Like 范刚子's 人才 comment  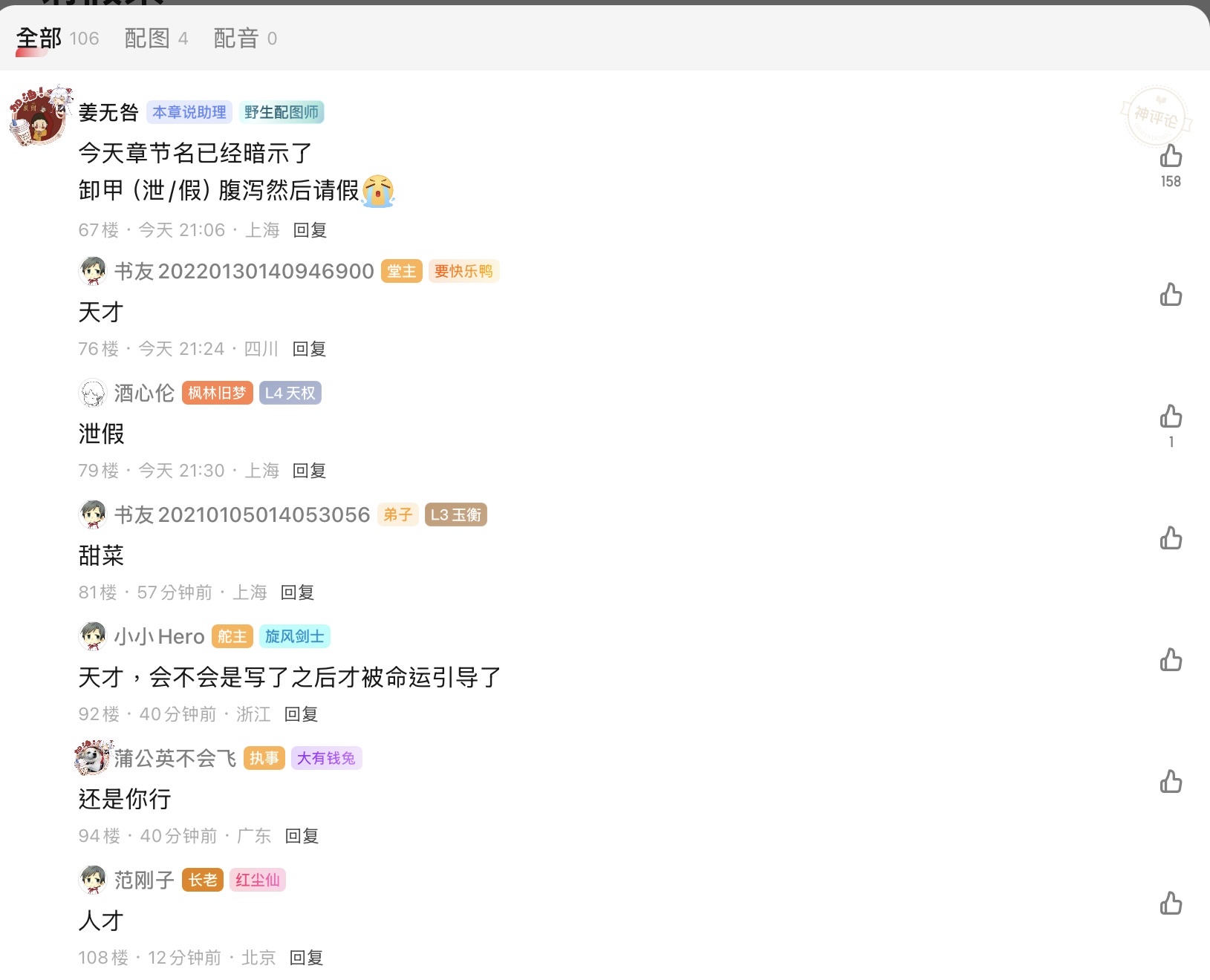(x=1171, y=904)
